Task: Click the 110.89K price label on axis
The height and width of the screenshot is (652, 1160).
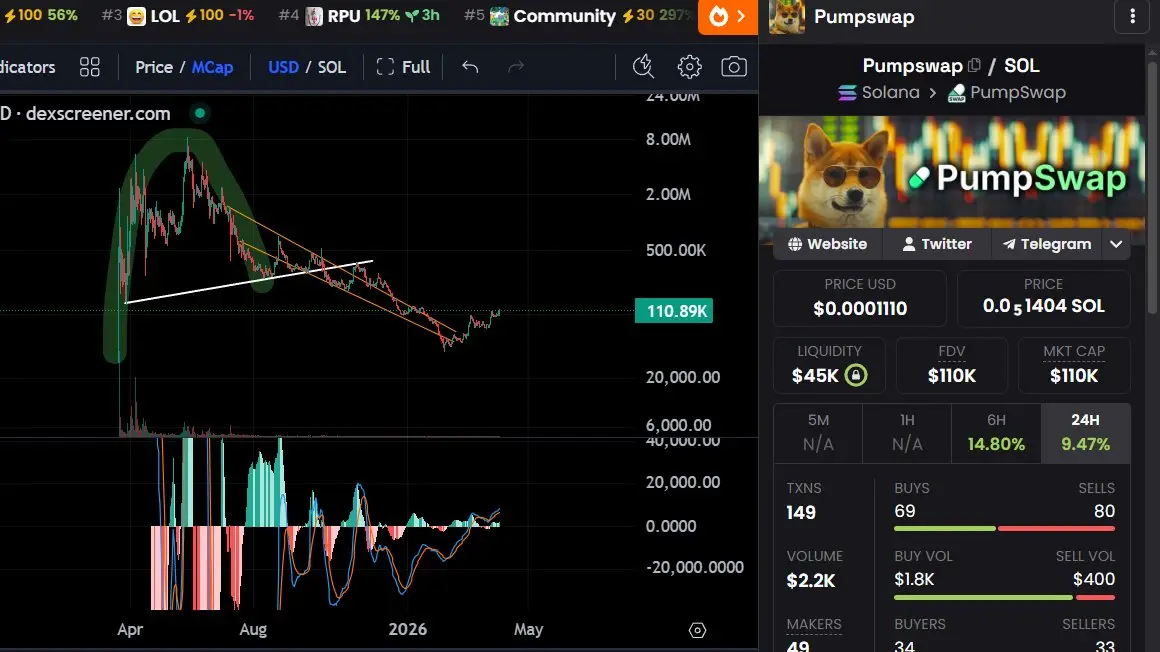Action: 674,311
